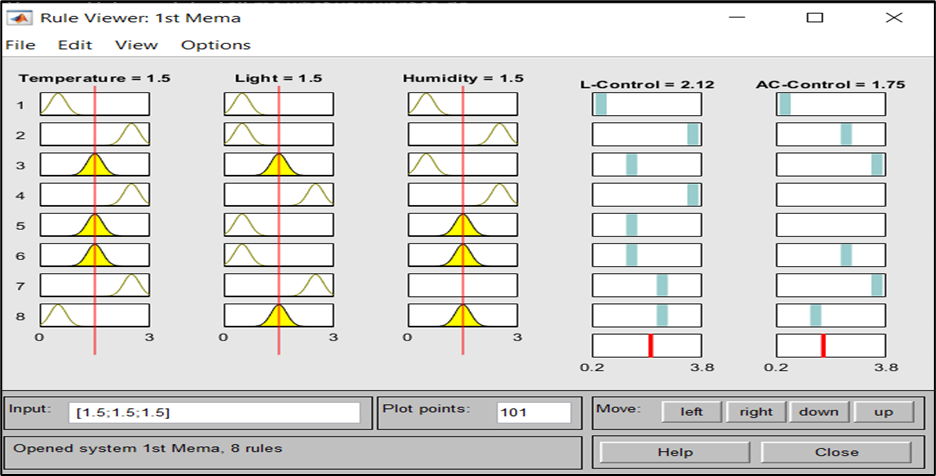Click the Humidity plot of rule 2
Viewport: 936px width, 476px height.
463,134
